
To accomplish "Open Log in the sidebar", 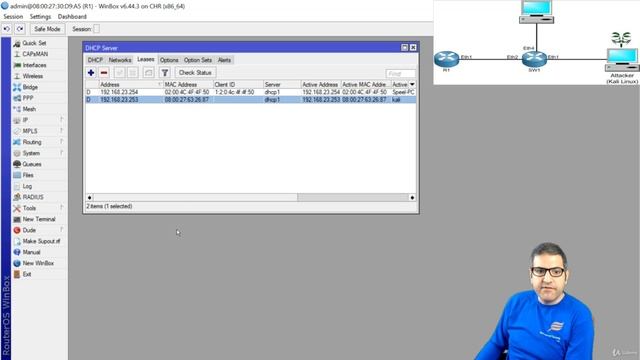I will [x=27, y=187].
